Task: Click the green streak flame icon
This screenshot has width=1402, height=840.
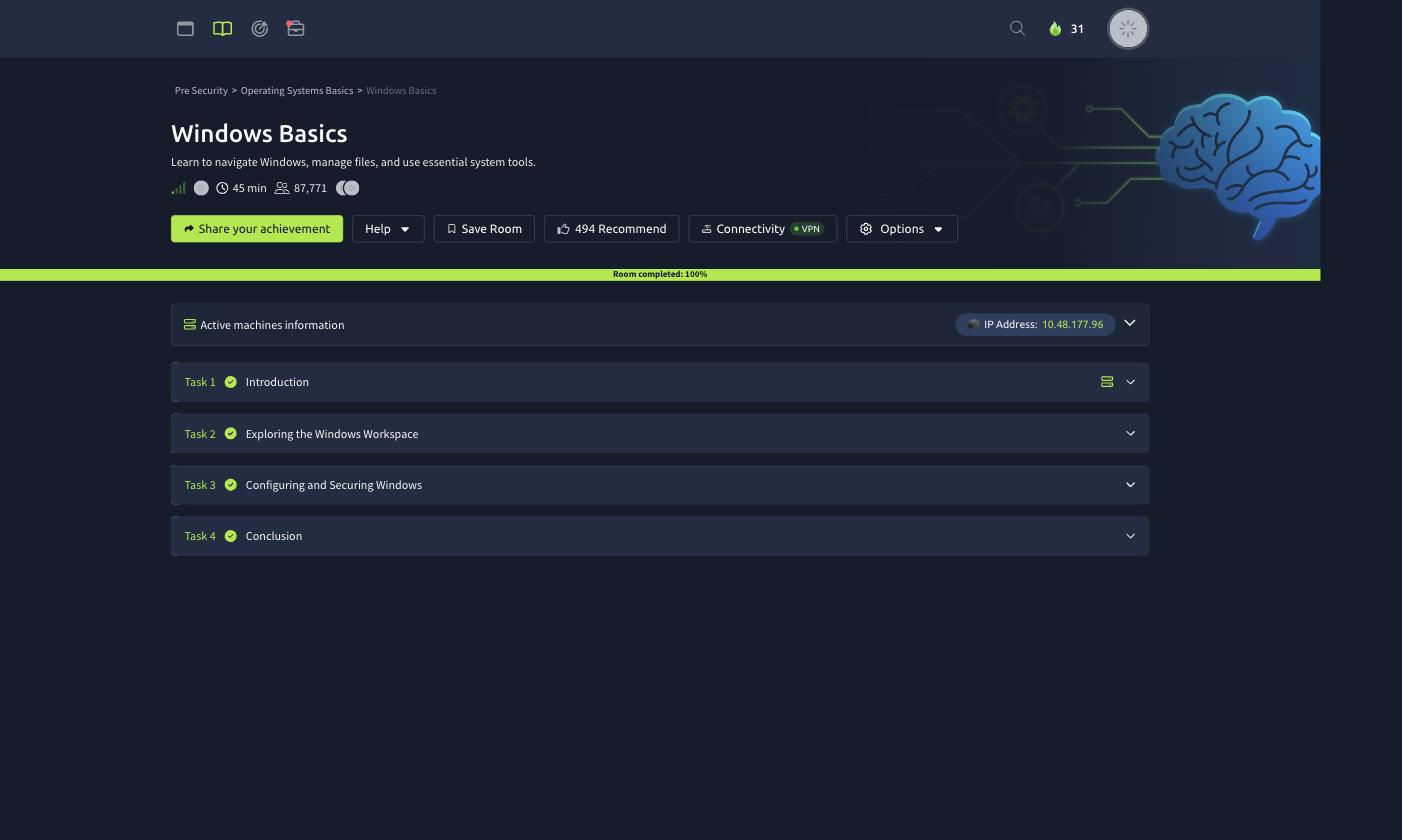Action: [x=1055, y=29]
